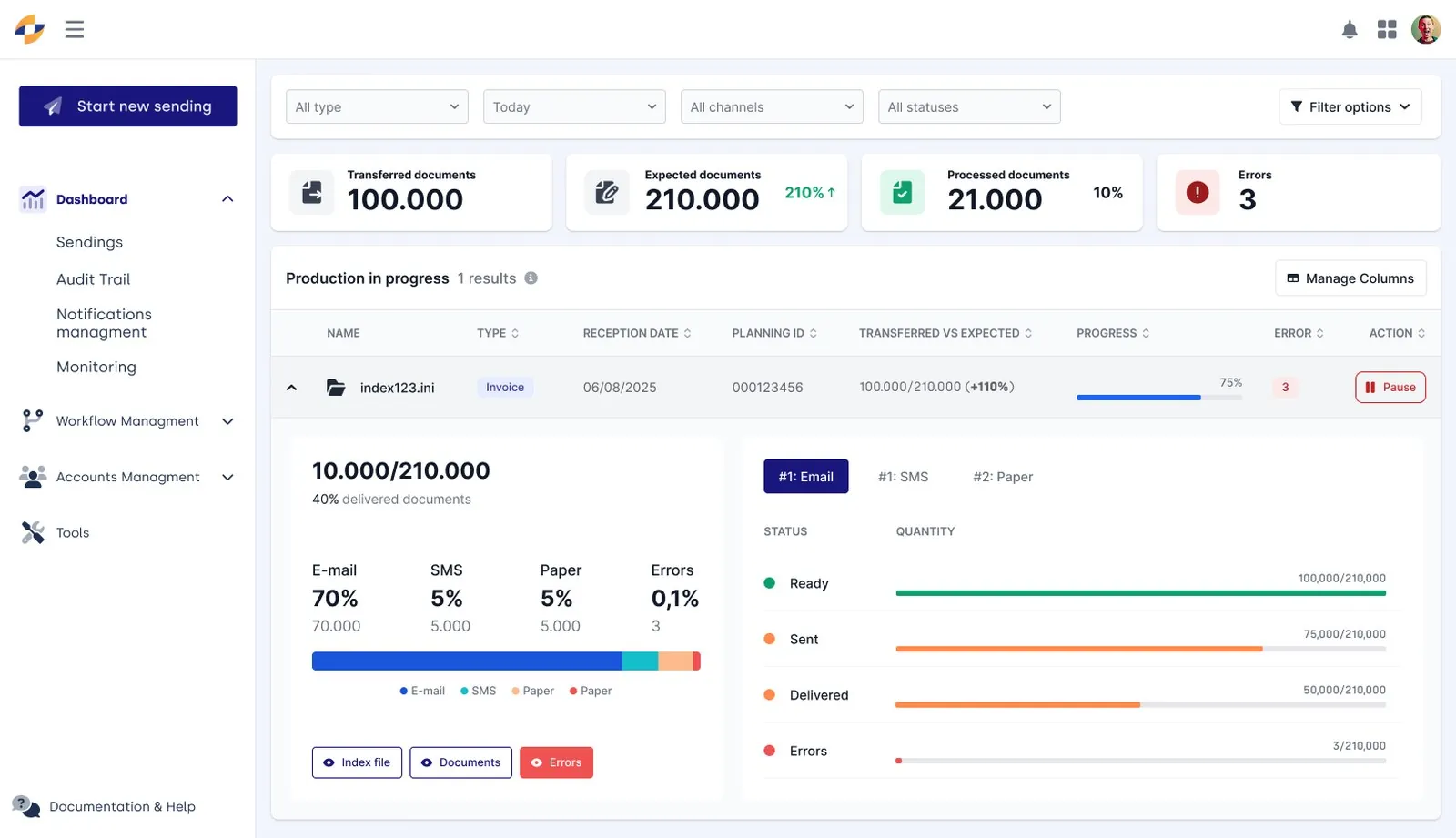The width and height of the screenshot is (1456, 838).
Task: Click the Manage Columns button
Action: 1350,278
